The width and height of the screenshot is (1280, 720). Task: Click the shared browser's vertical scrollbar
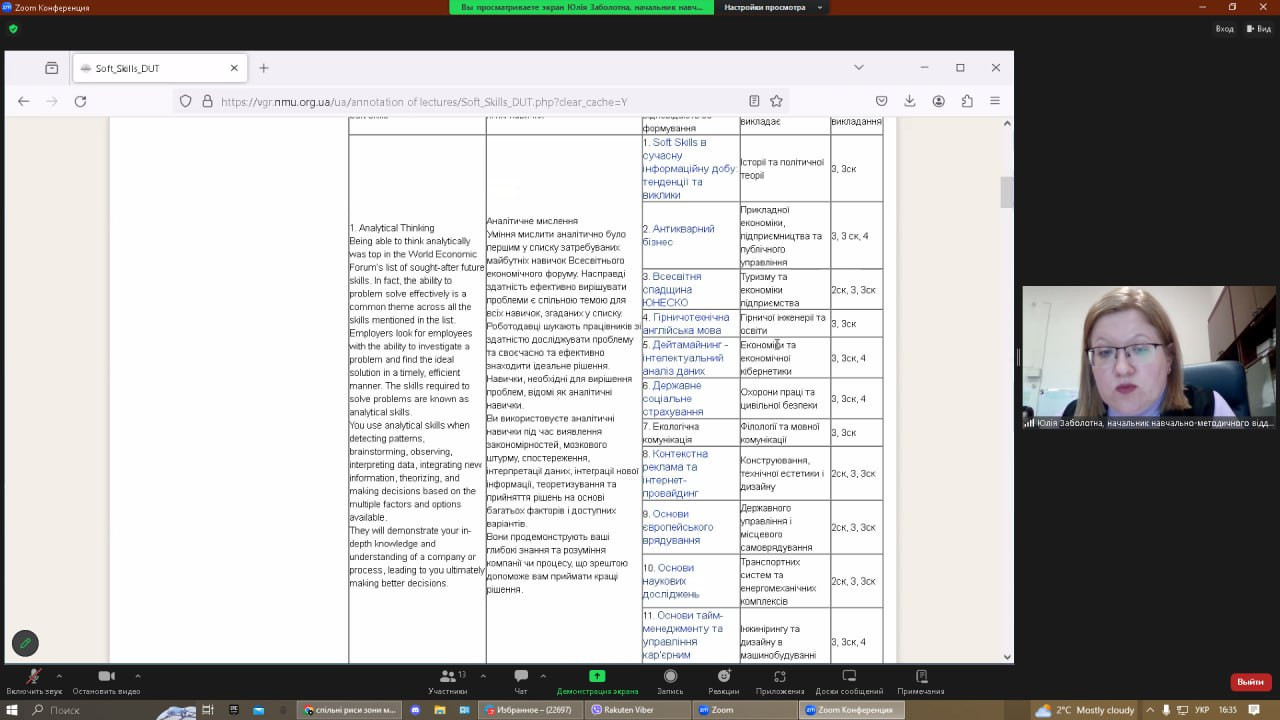coord(1007,191)
